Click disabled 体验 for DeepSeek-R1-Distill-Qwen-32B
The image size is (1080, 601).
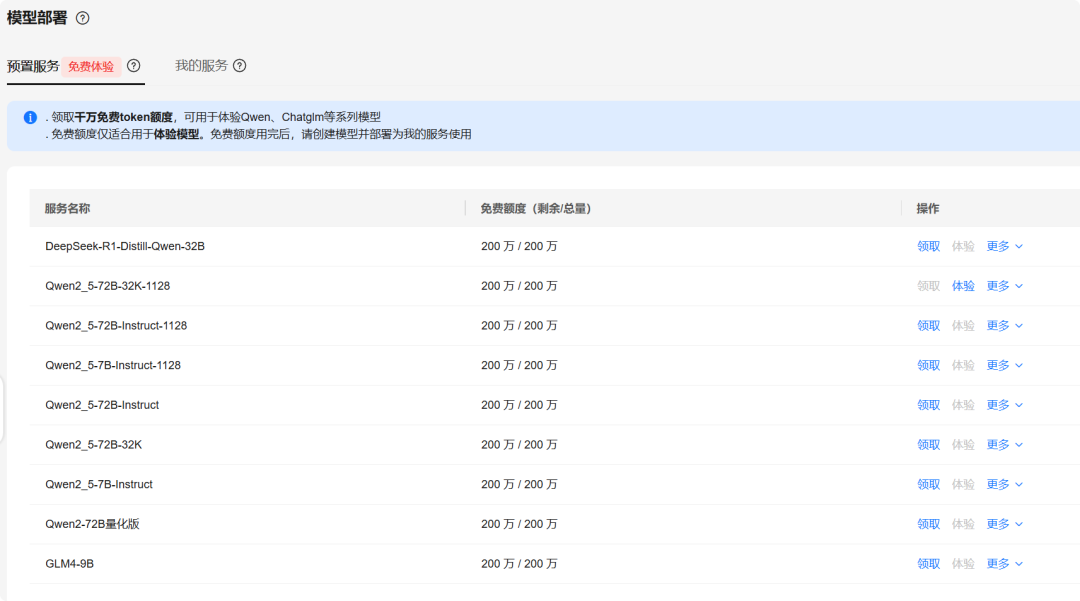963,246
